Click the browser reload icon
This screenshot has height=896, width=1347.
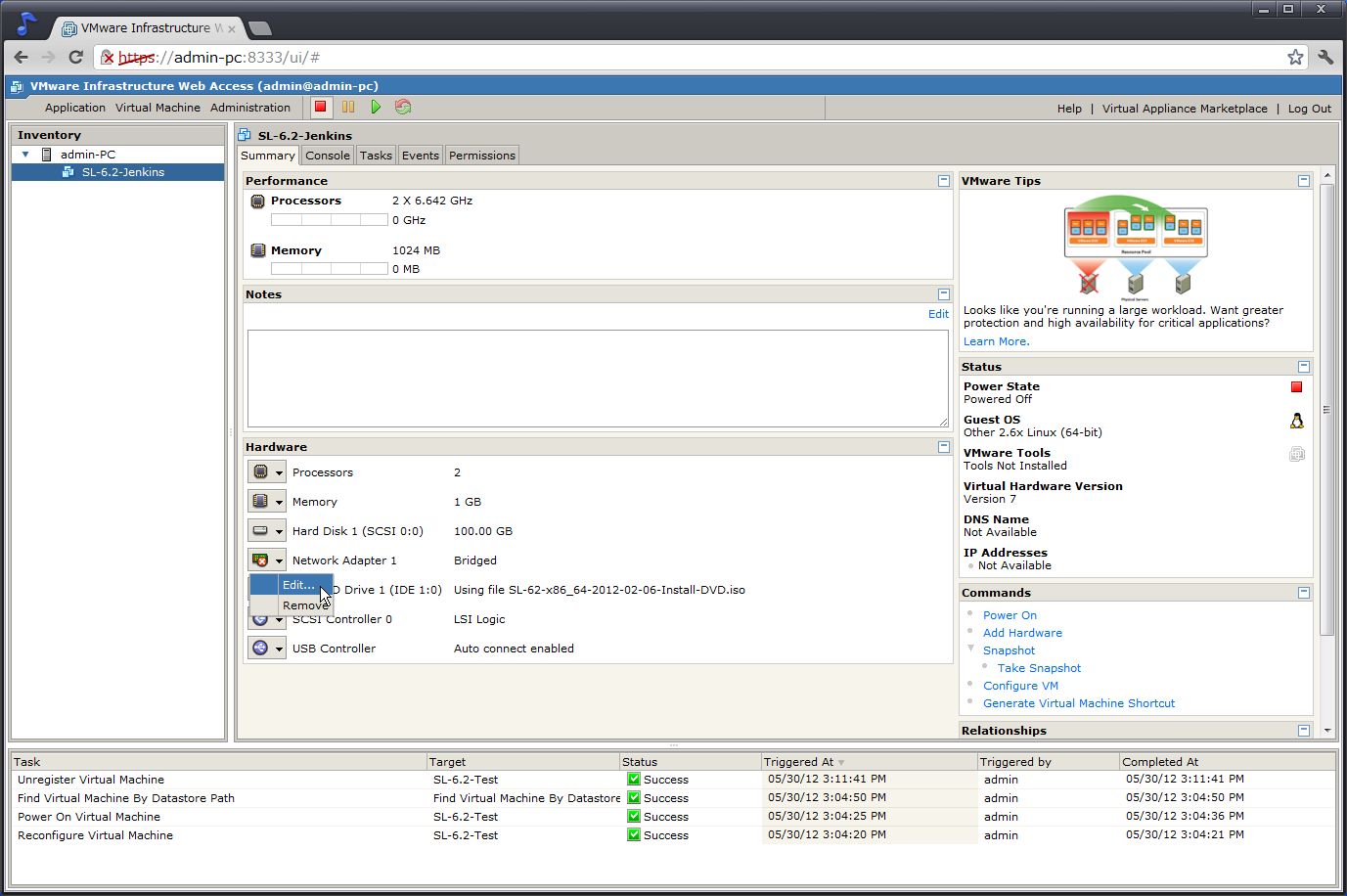tap(75, 57)
